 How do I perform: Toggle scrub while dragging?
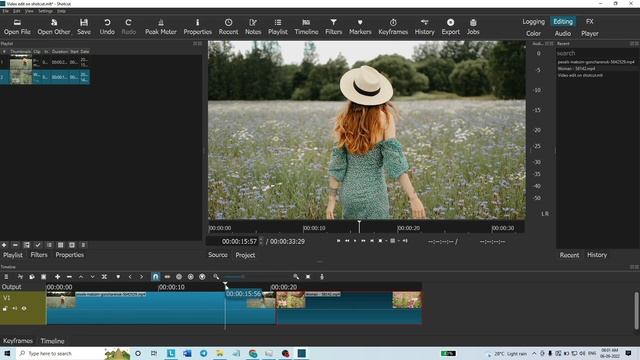pos(167,277)
